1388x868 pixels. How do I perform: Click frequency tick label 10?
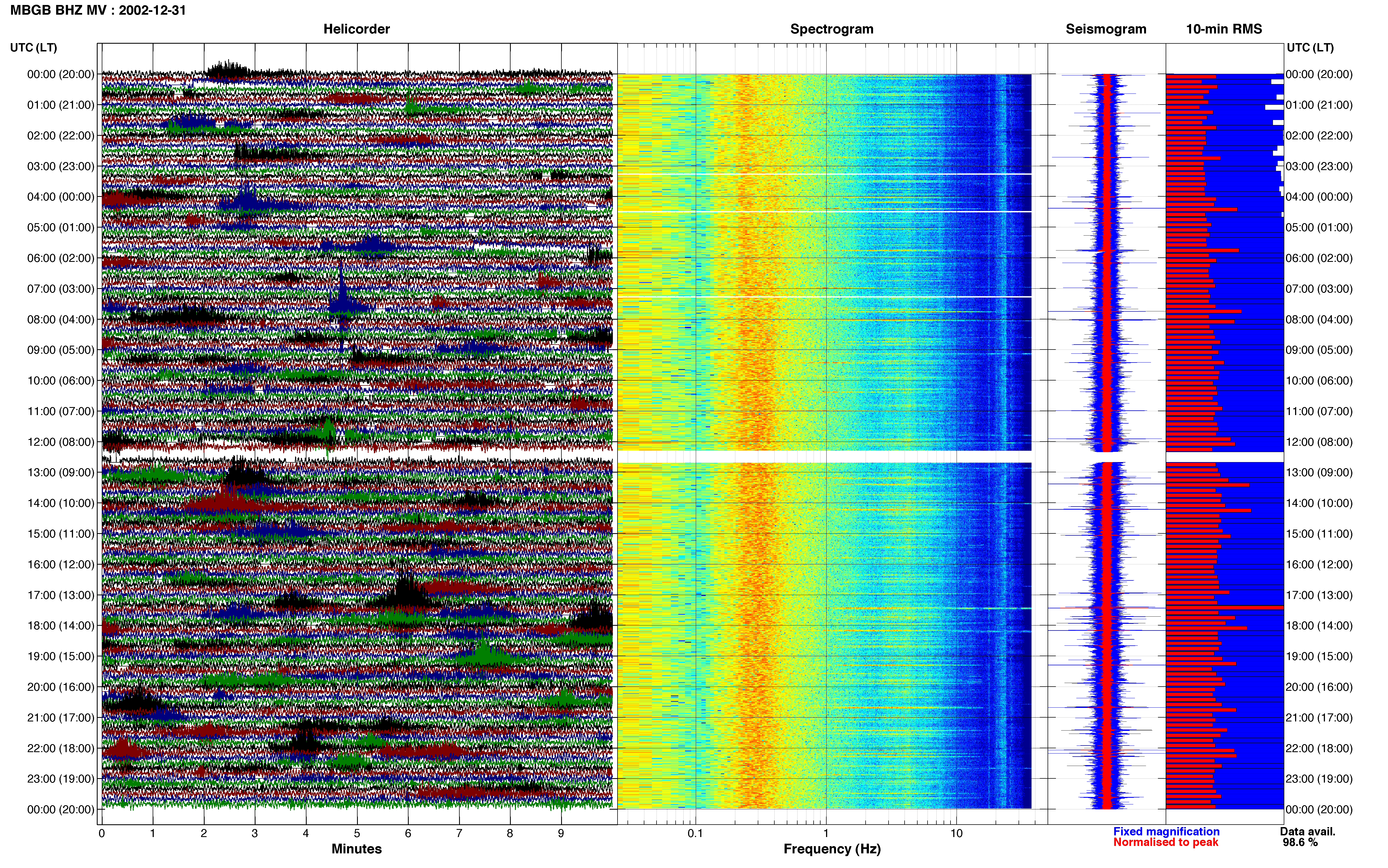pos(956,833)
